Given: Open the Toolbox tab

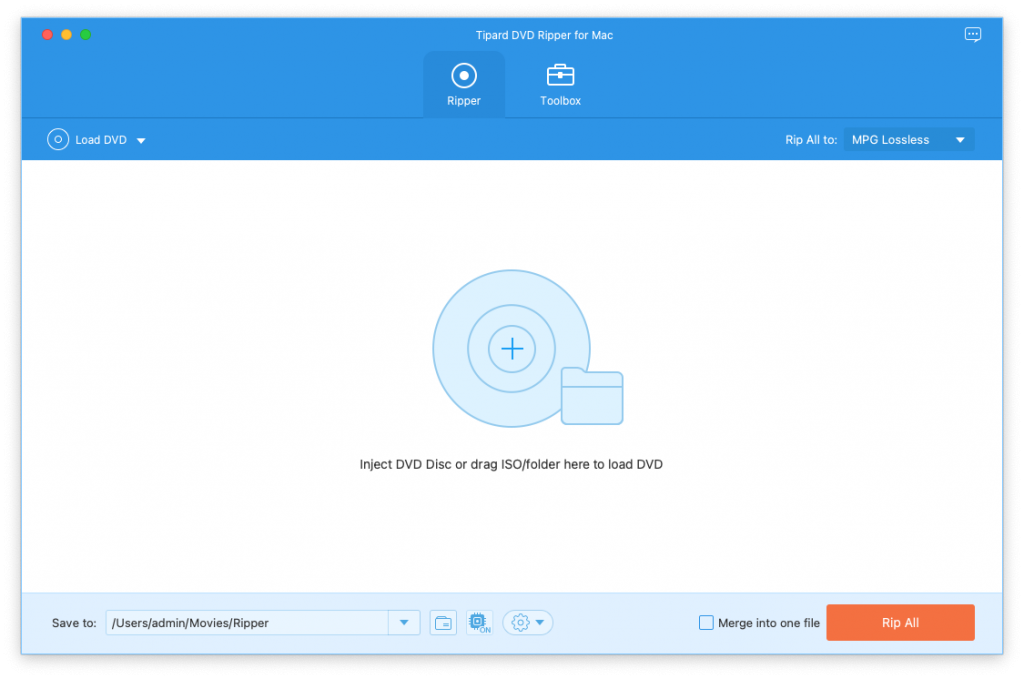Looking at the screenshot, I should point(560,84).
